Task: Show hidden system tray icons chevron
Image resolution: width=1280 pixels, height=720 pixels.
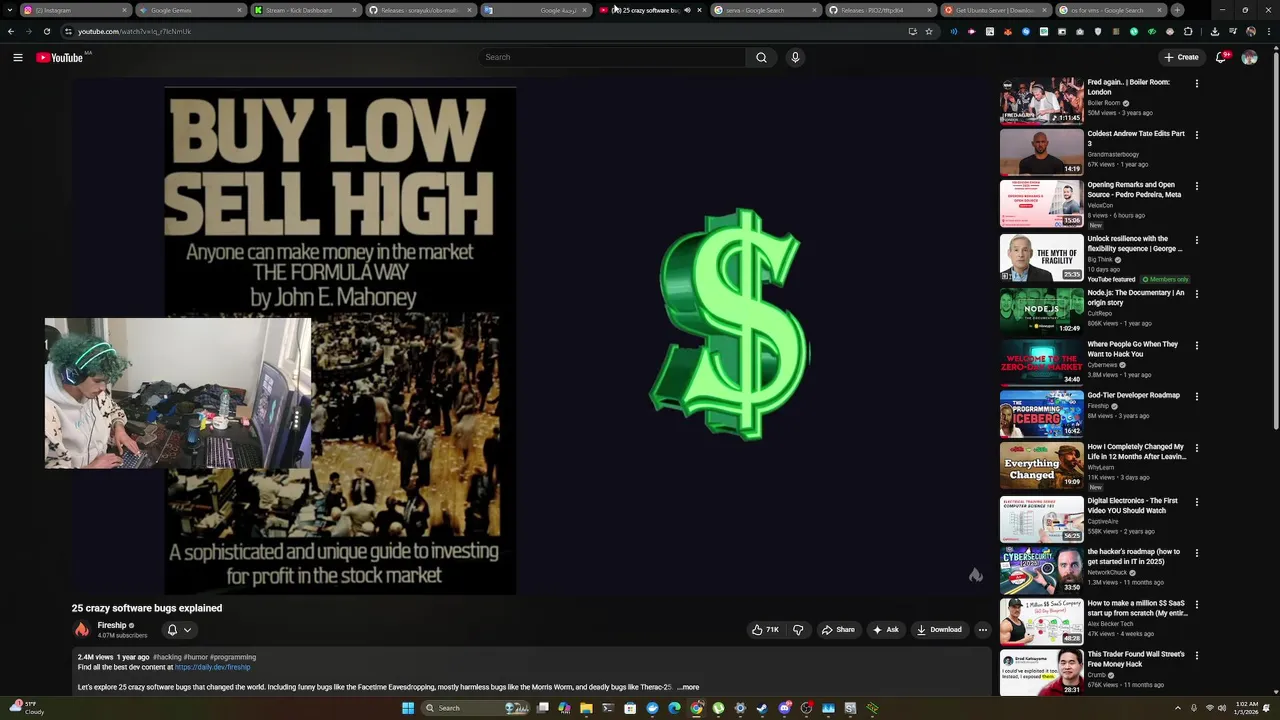Action: pyautogui.click(x=1178, y=708)
